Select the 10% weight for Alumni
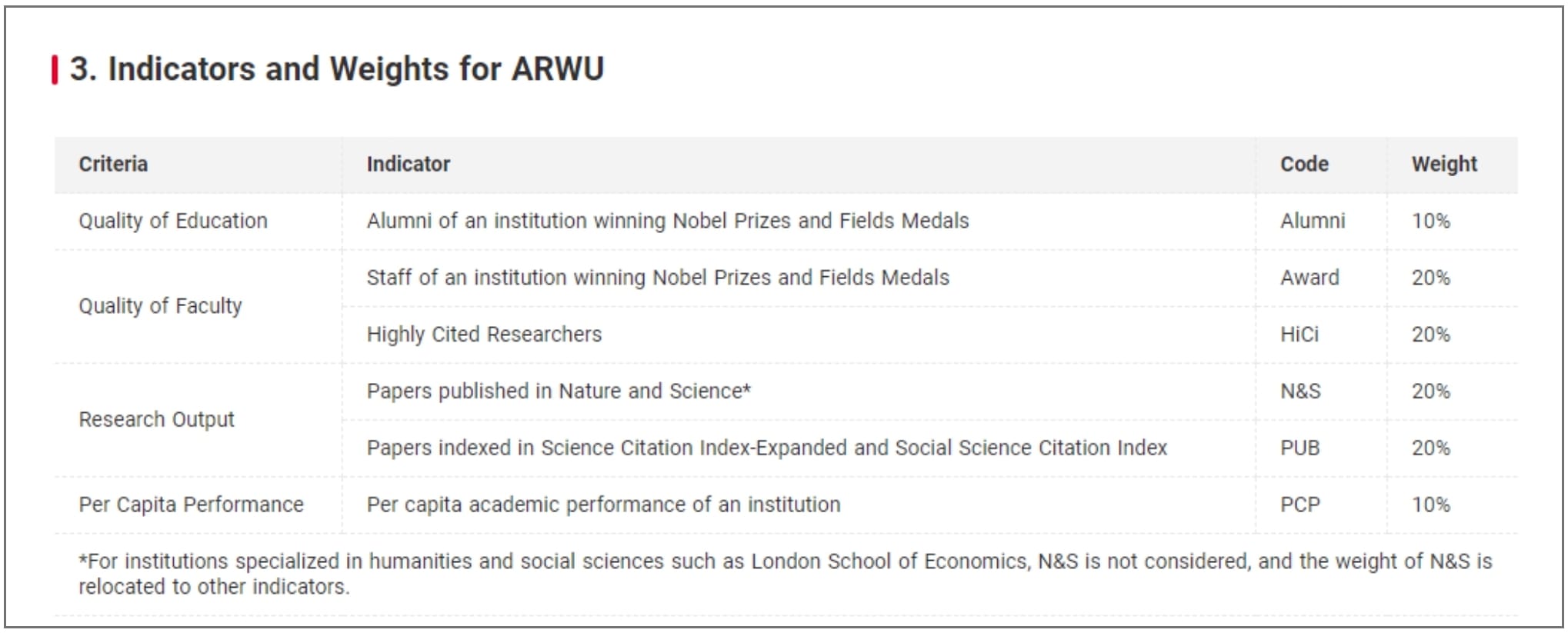 (x=1430, y=221)
